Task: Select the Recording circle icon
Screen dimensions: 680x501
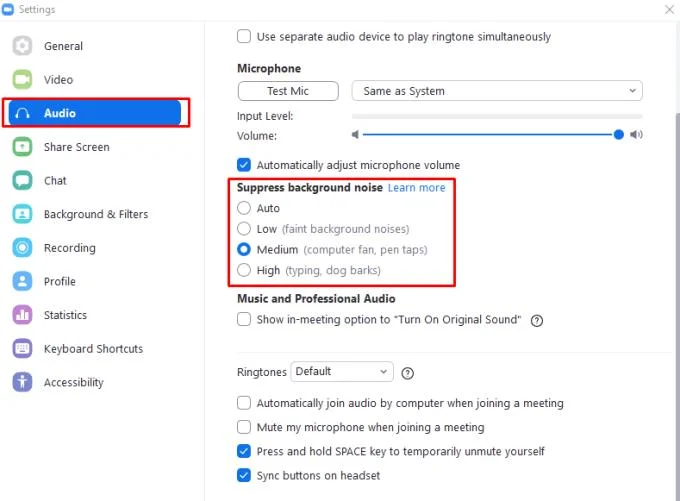Action: [x=22, y=248]
